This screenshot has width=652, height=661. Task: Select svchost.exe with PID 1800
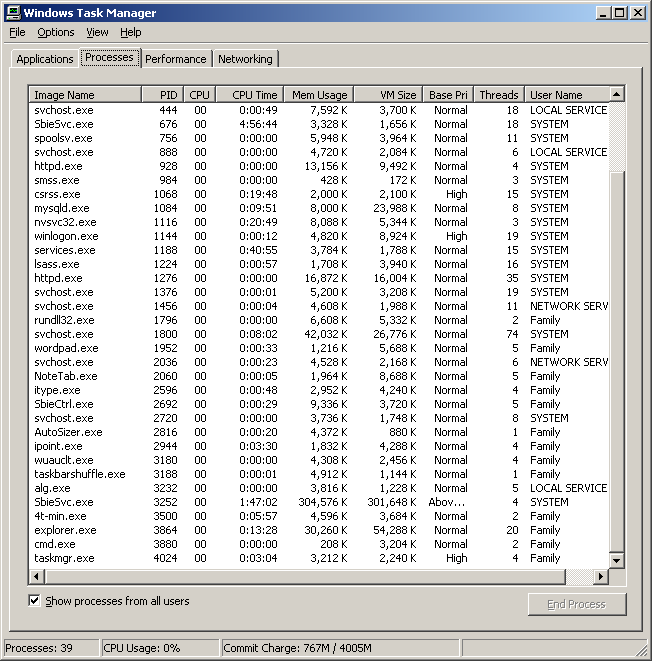[319, 334]
